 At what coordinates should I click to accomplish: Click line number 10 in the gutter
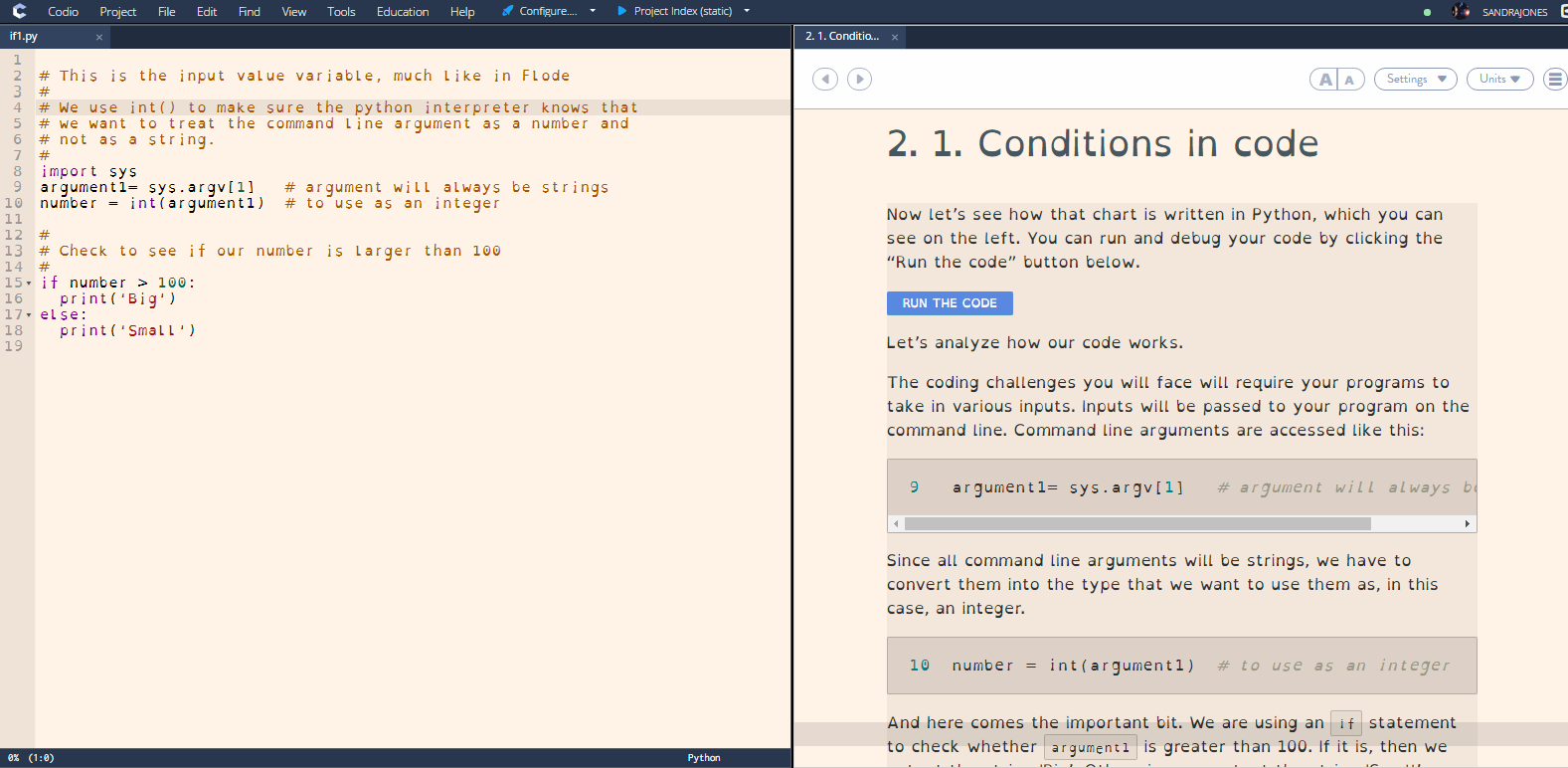tap(13, 203)
